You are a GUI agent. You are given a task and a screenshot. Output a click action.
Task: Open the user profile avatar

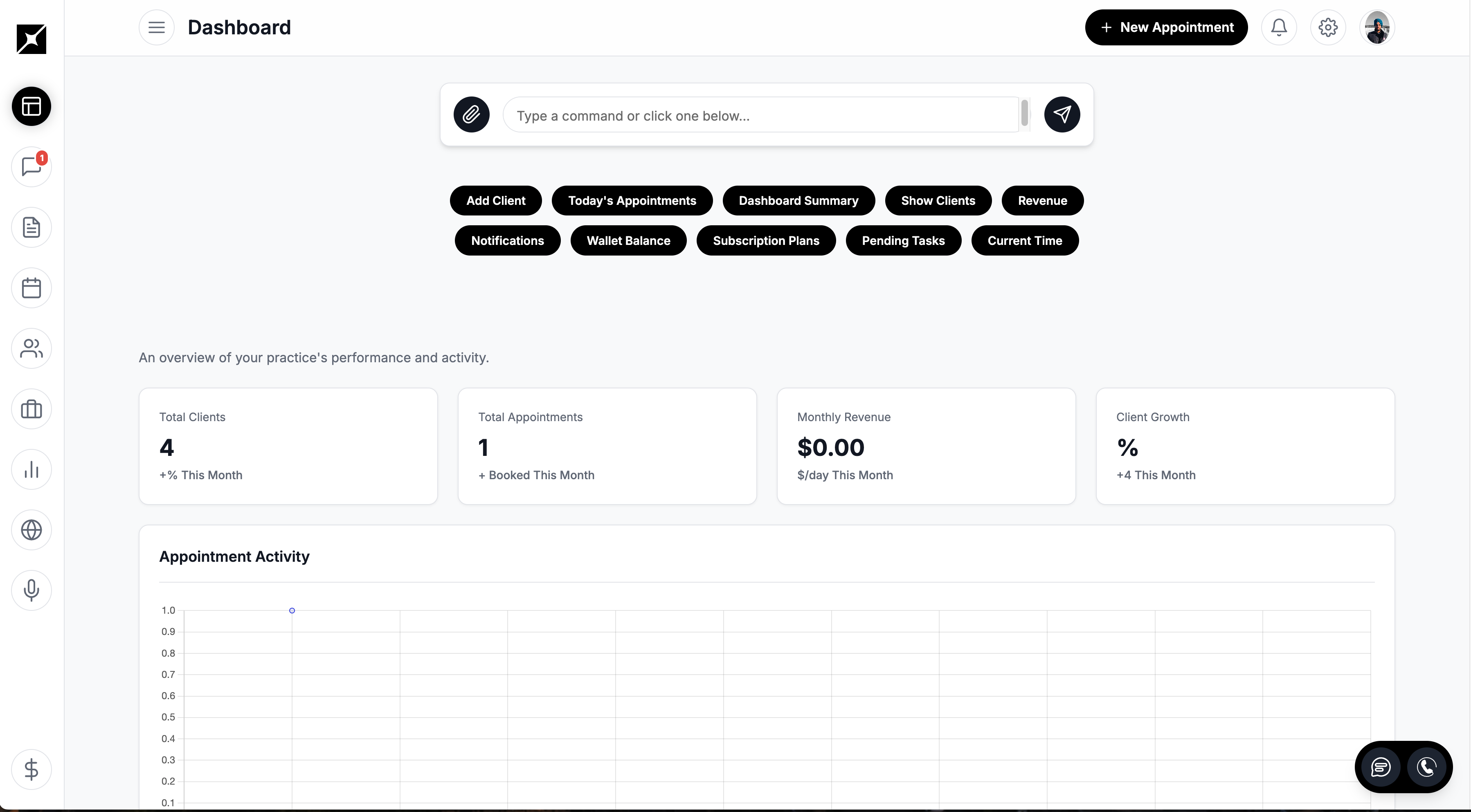click(x=1377, y=27)
